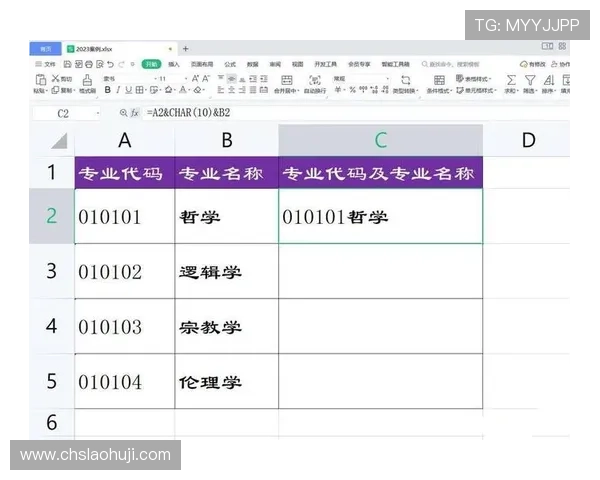Image resolution: width=600 pixels, height=480 pixels.
Task: Select column D header
Action: coord(526,140)
